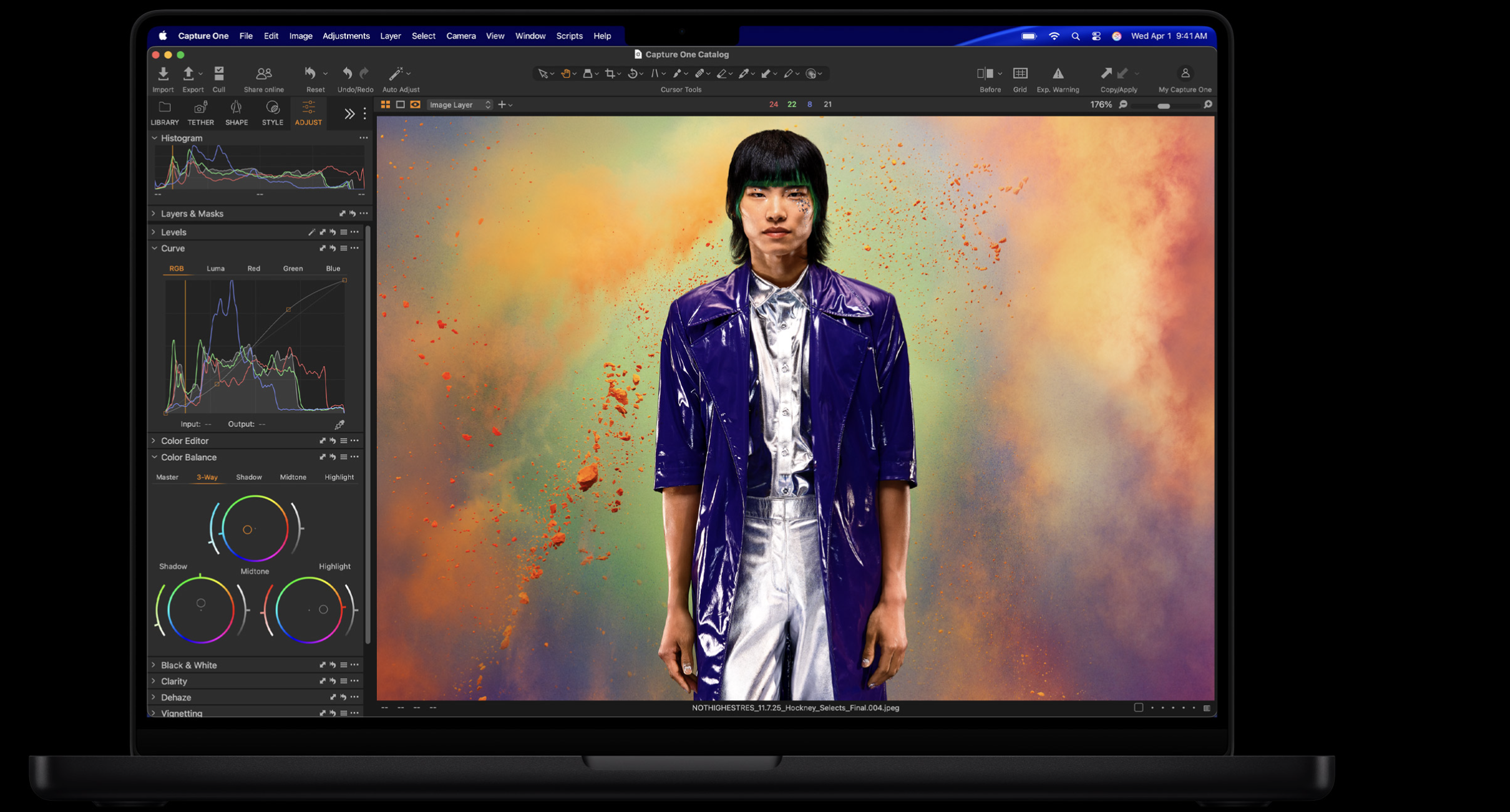Collapse the Curve panel
This screenshot has height=812, width=1510.
click(x=155, y=248)
